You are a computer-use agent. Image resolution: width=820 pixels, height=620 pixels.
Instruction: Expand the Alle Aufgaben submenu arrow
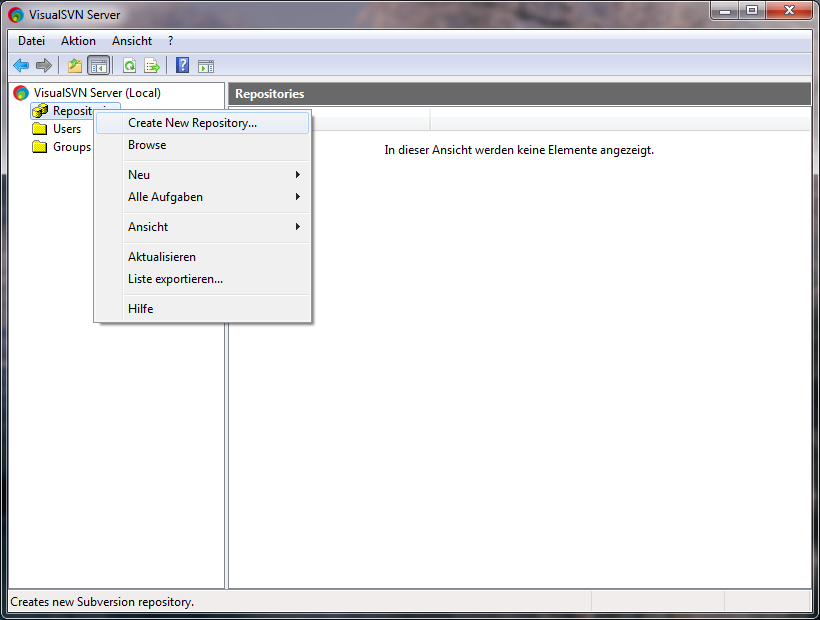coord(298,197)
